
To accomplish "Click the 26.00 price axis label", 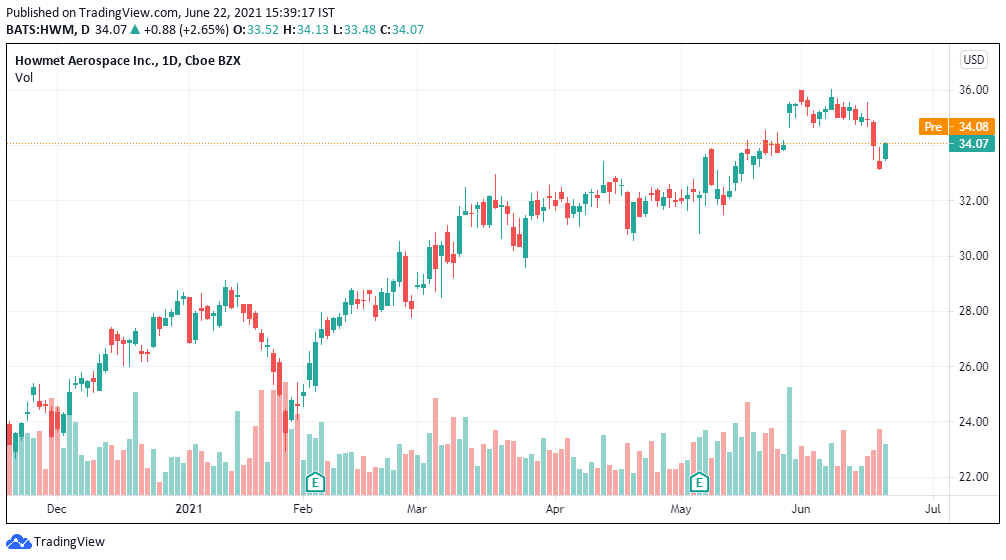I will coord(973,367).
